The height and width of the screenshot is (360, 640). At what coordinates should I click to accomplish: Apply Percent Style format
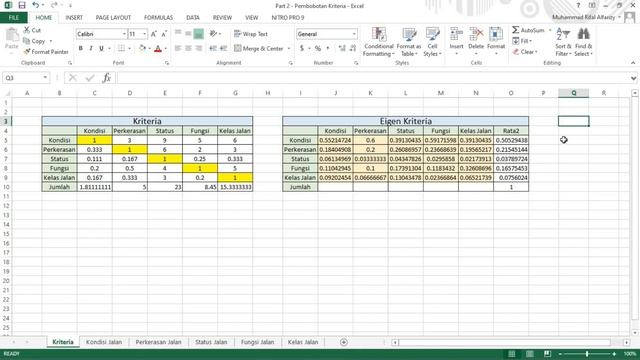point(318,48)
